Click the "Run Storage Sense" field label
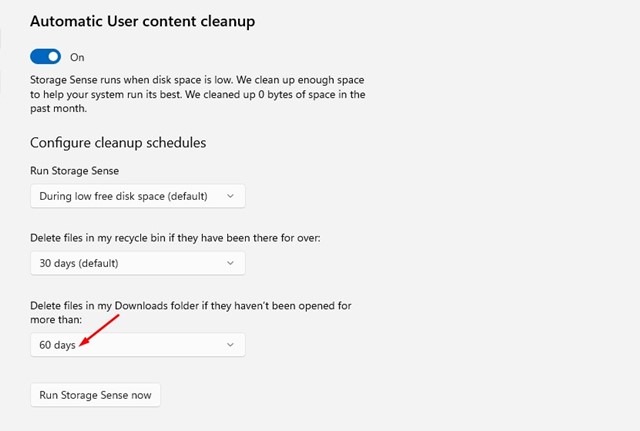Image resolution: width=640 pixels, height=431 pixels. coord(75,171)
